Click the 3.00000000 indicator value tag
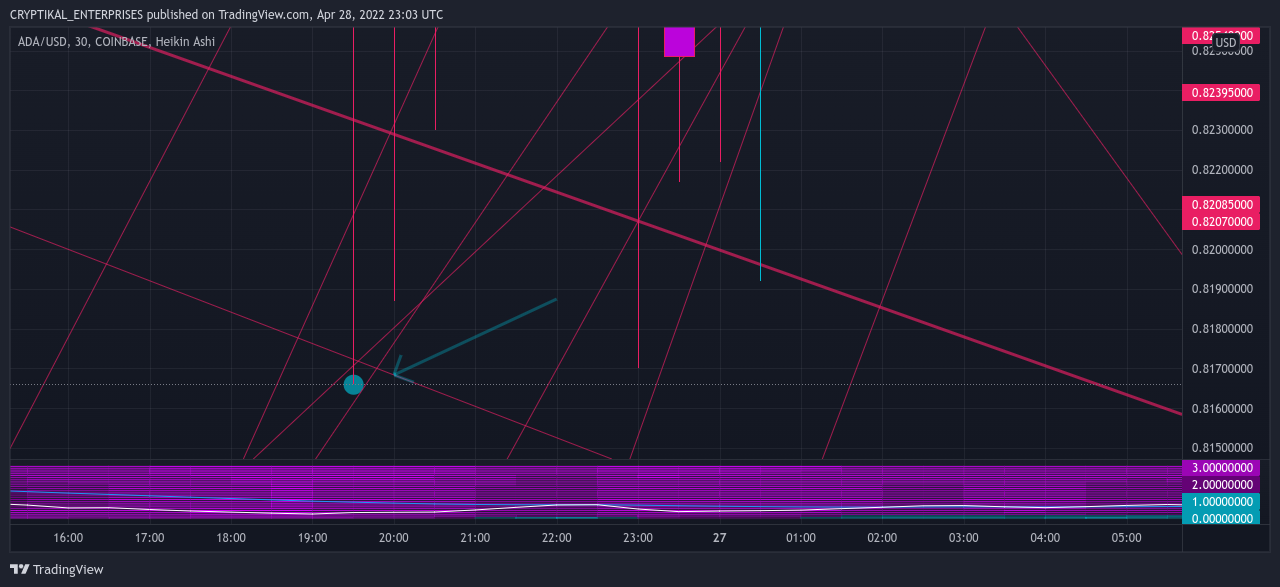 [x=1222, y=468]
